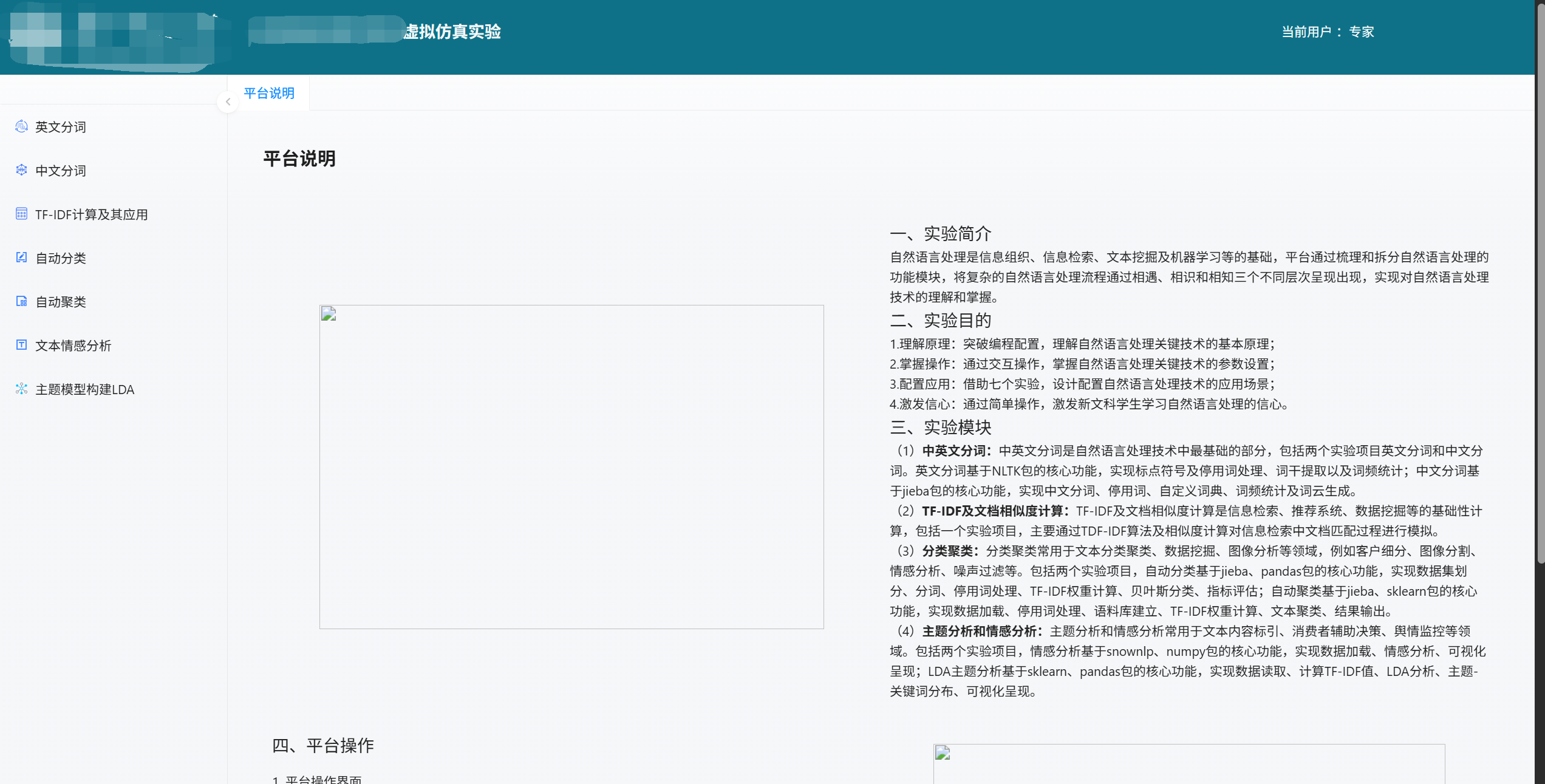Click the 自动聚类 sidebar icon
Image resolution: width=1545 pixels, height=784 pixels.
click(x=22, y=301)
